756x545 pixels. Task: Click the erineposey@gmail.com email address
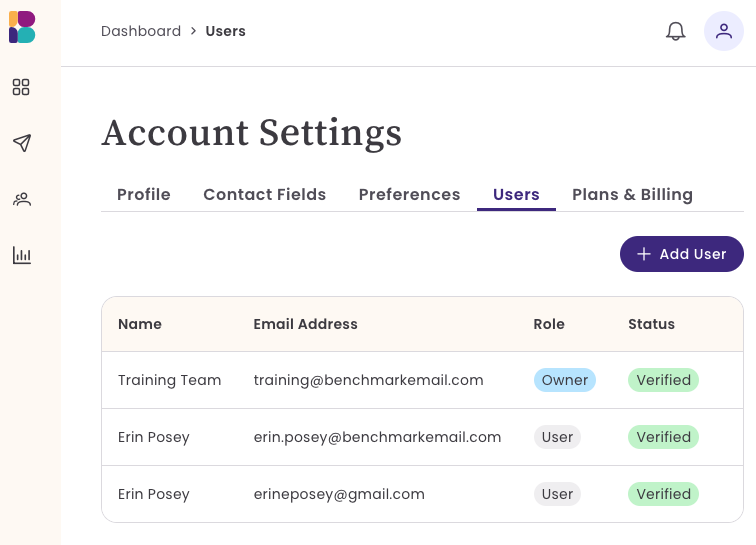(339, 494)
